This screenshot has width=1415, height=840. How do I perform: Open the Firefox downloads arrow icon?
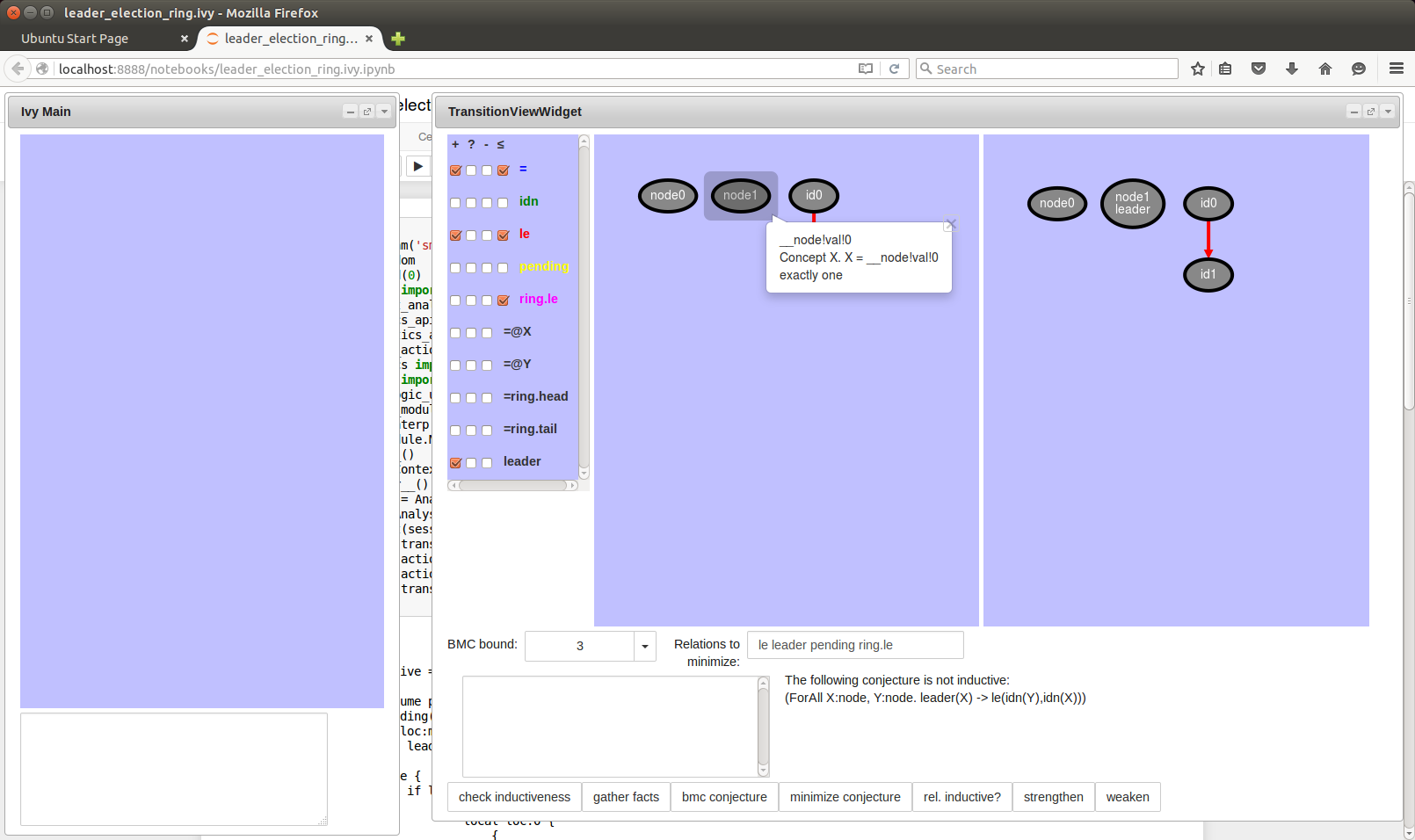point(1291,69)
